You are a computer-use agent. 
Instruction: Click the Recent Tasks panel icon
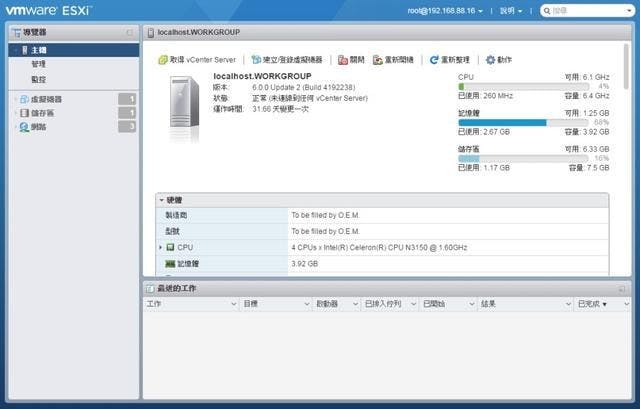pos(150,289)
